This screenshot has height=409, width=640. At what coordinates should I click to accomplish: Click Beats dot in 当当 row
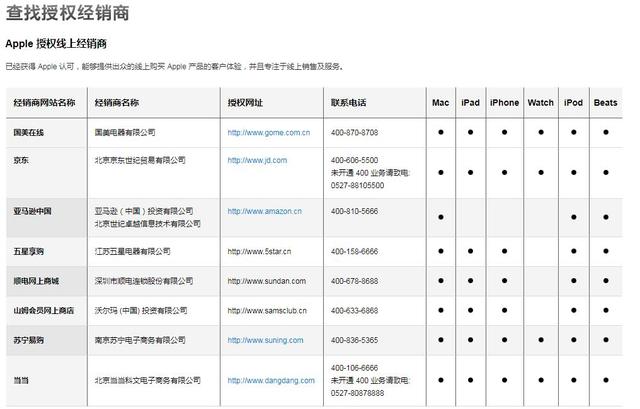tap(606, 380)
